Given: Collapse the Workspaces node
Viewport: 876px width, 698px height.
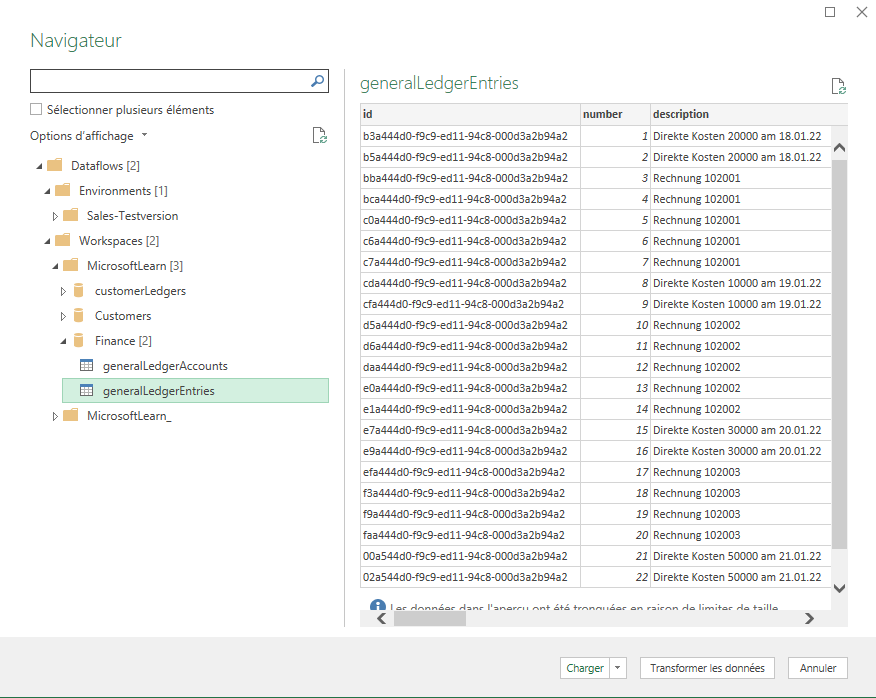Looking at the screenshot, I should point(47,241).
